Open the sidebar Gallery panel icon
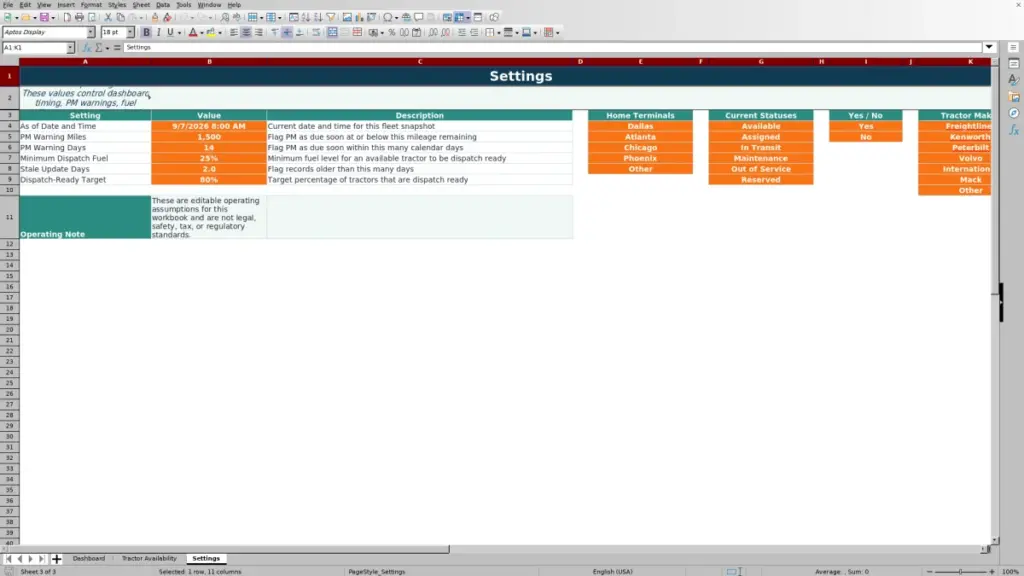 coord(1014,97)
